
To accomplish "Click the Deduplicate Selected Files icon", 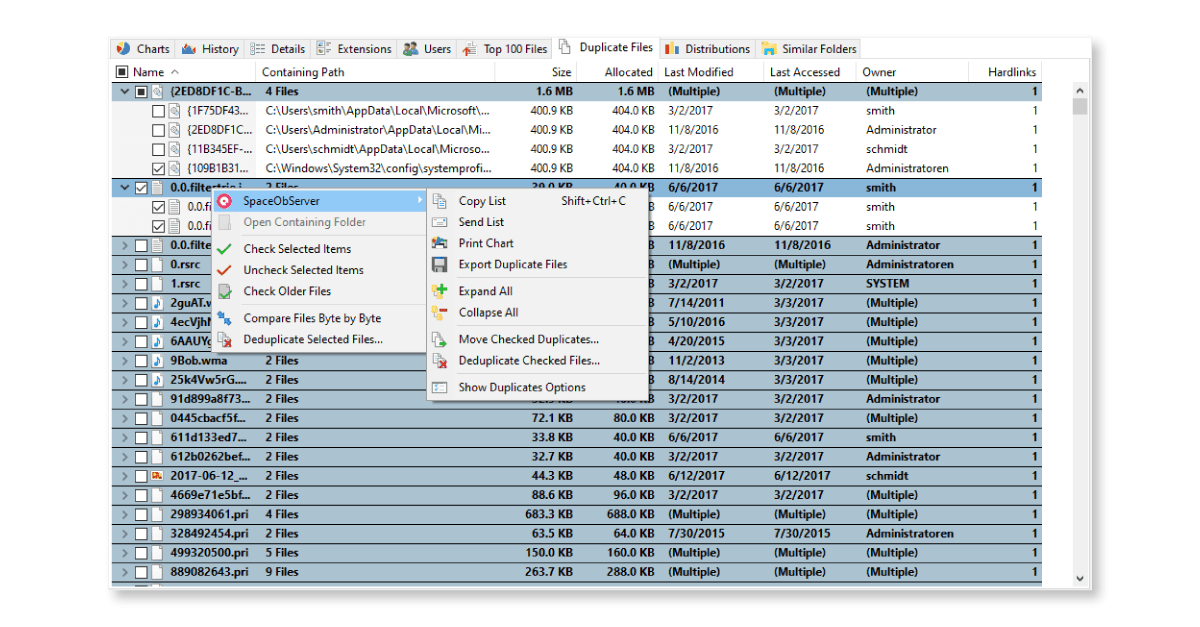I will tap(225, 339).
